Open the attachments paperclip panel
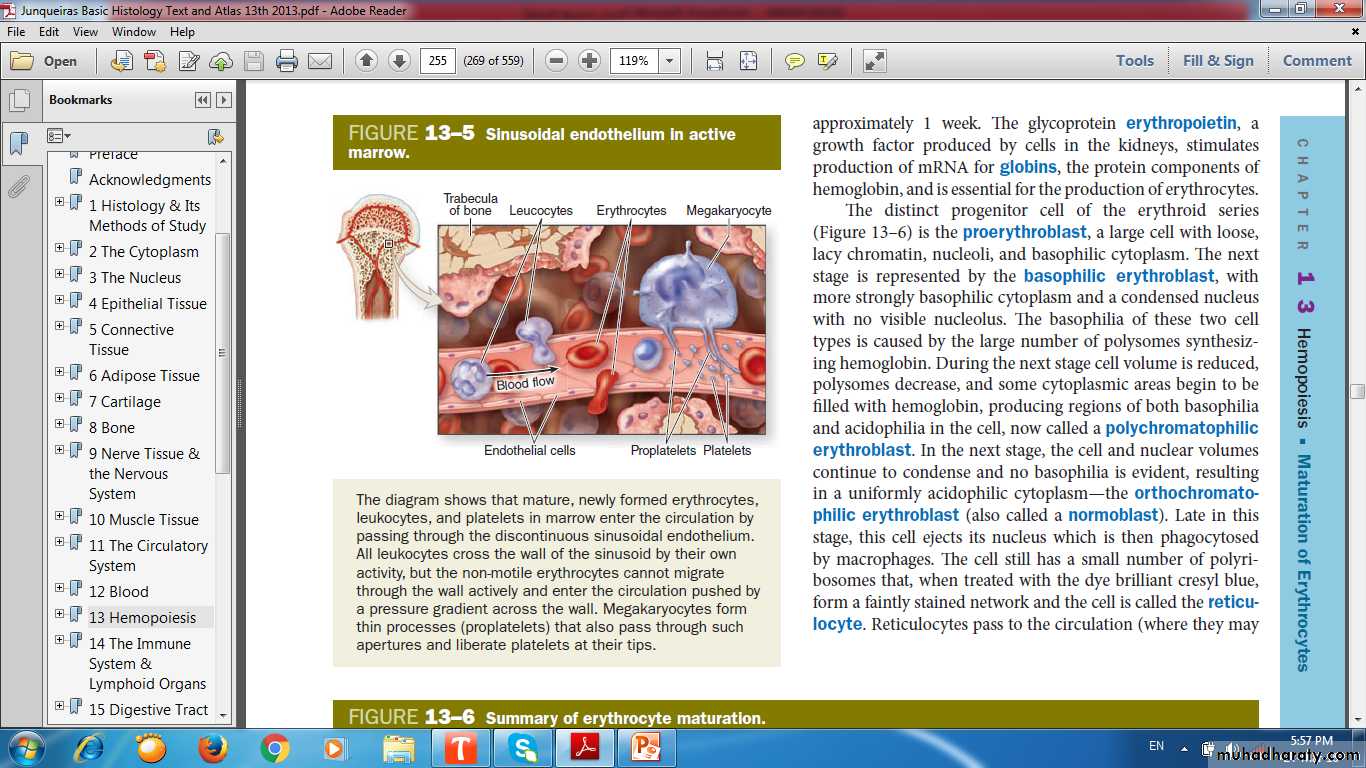 click(x=18, y=187)
